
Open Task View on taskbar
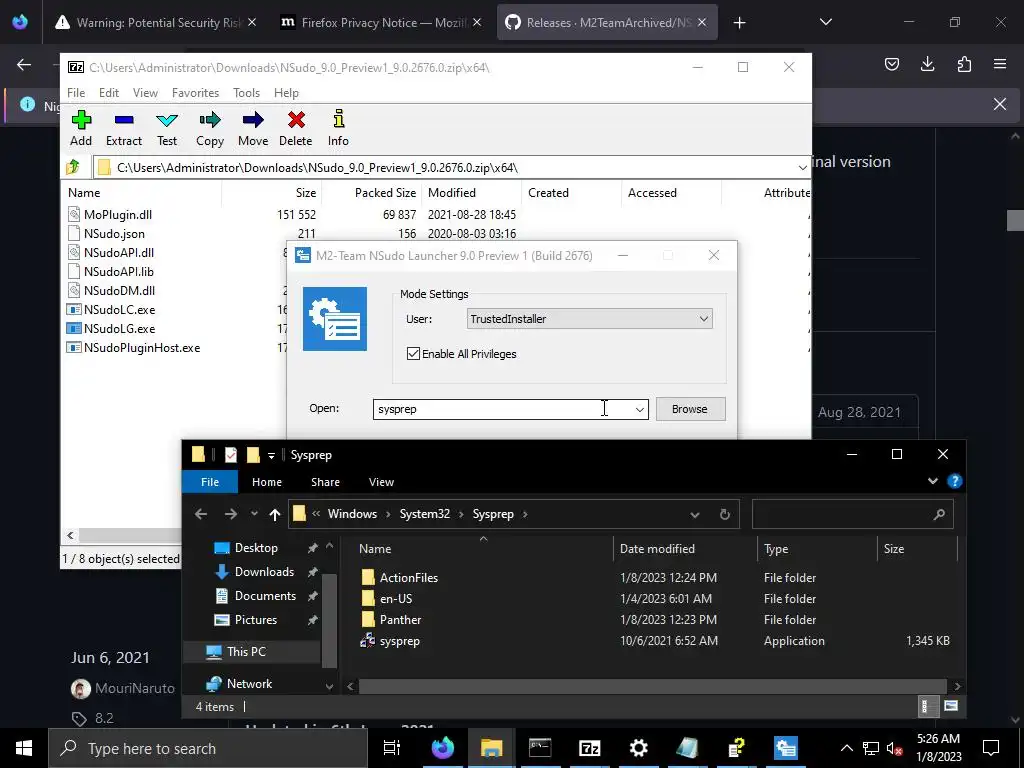(392, 748)
